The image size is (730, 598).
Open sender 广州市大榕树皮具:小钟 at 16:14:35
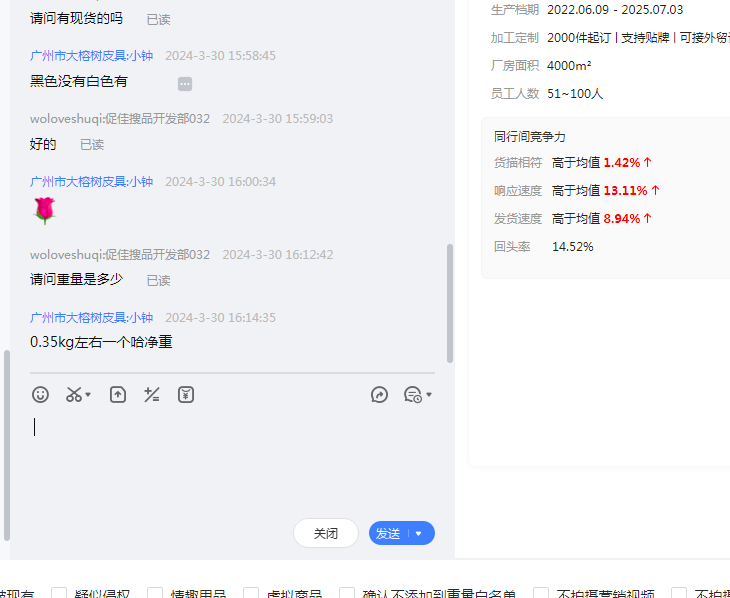pos(91,318)
